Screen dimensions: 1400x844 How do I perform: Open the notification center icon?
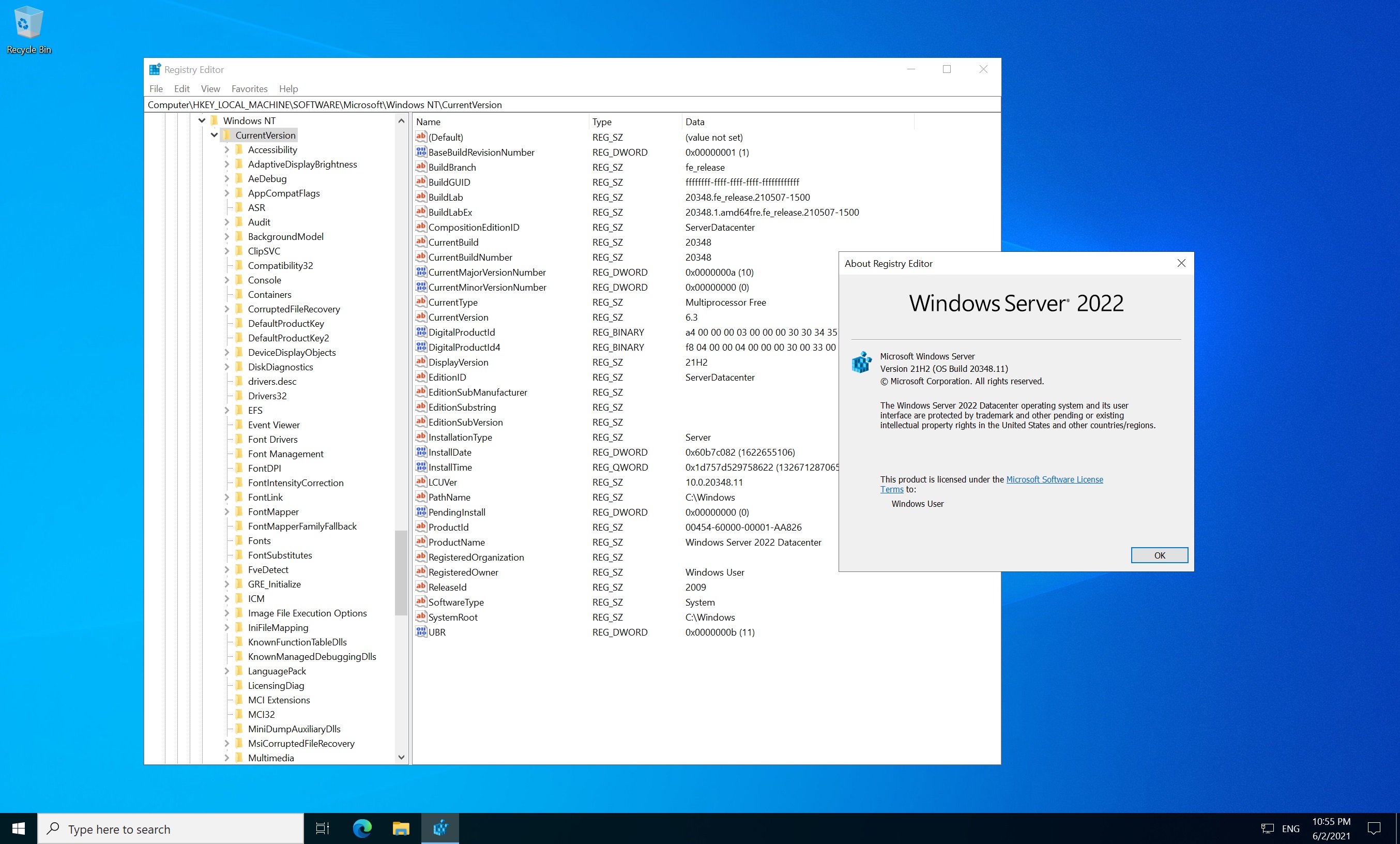pos(1373,828)
